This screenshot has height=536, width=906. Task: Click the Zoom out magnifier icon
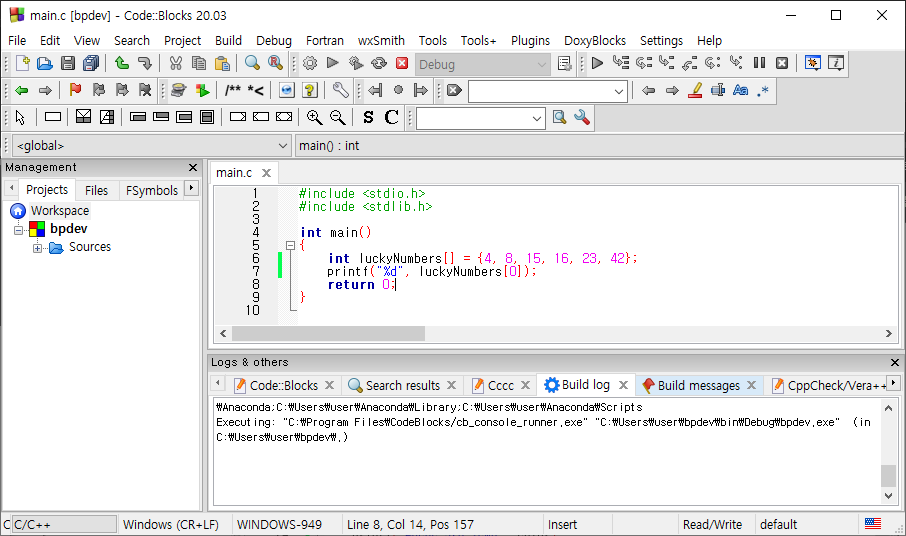(337, 117)
